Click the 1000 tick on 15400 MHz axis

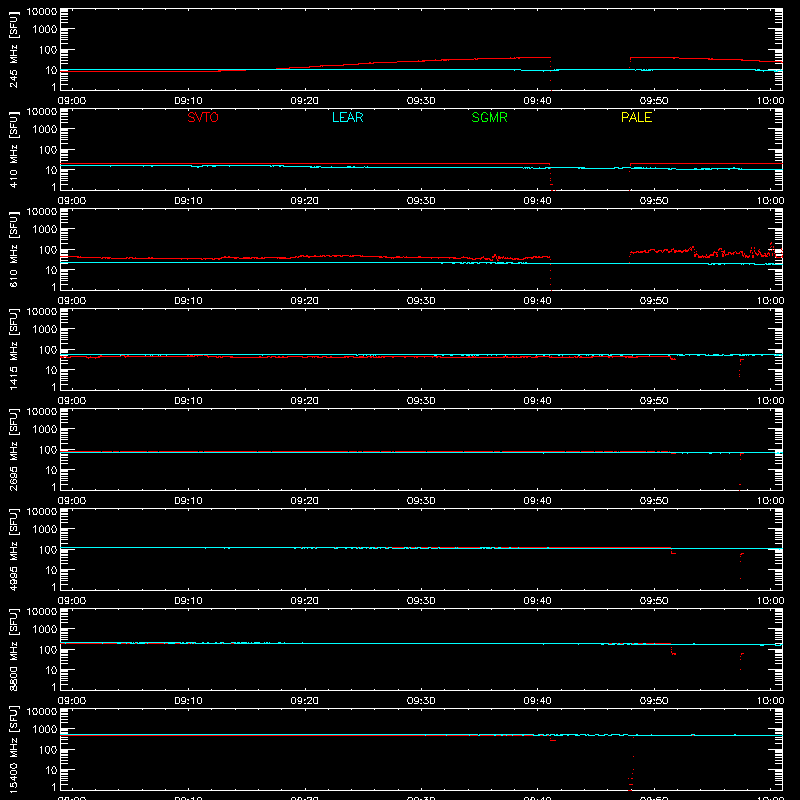[45, 730]
